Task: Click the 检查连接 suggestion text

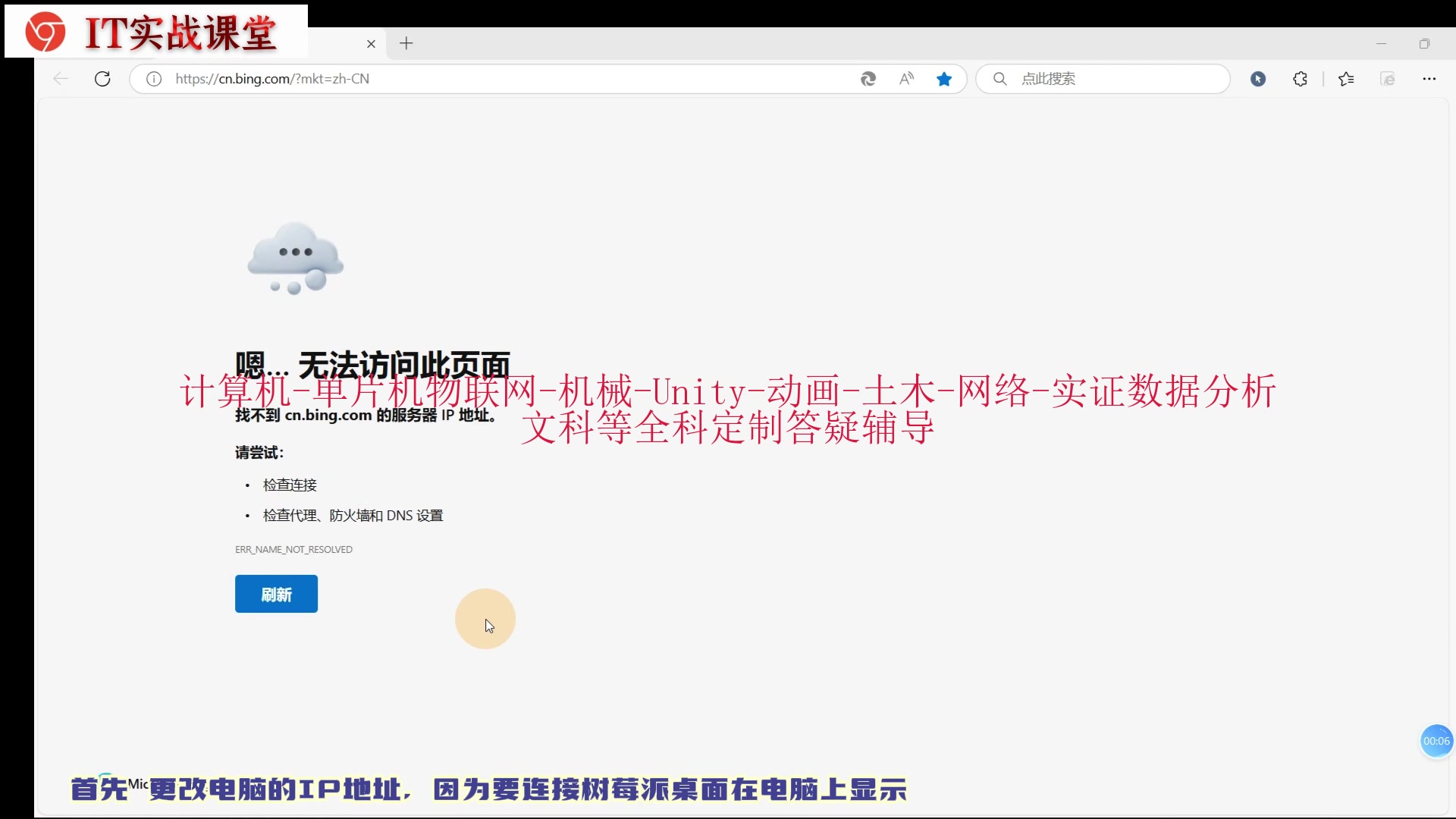Action: click(x=290, y=485)
